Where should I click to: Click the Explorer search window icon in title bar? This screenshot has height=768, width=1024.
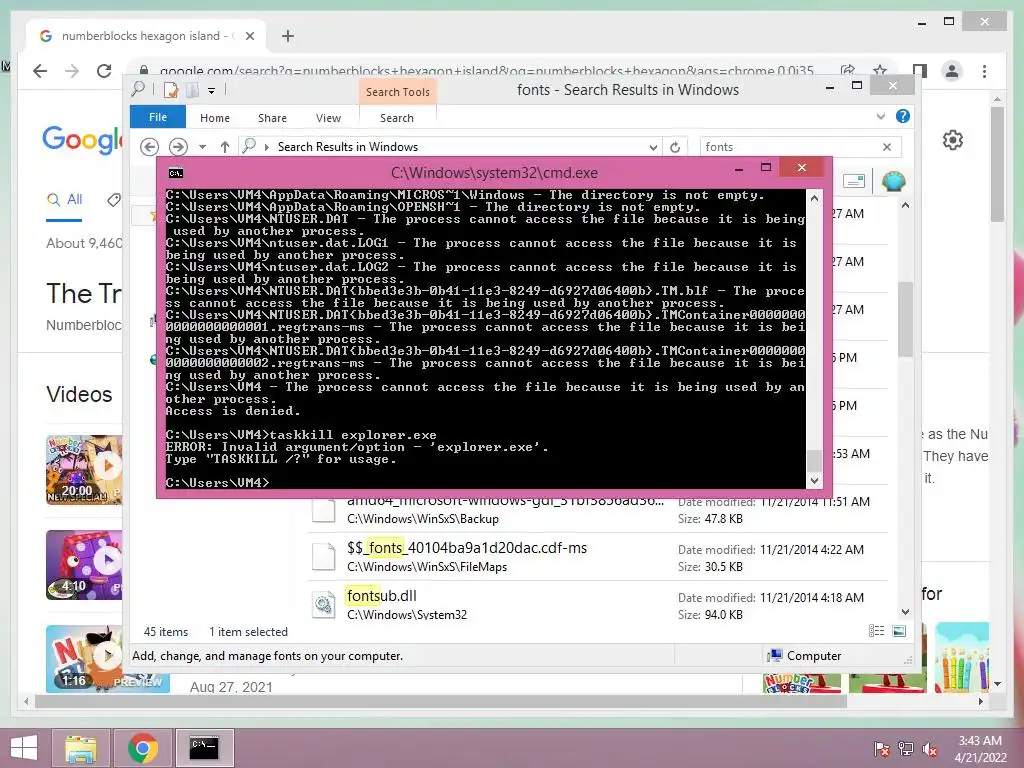(x=138, y=89)
